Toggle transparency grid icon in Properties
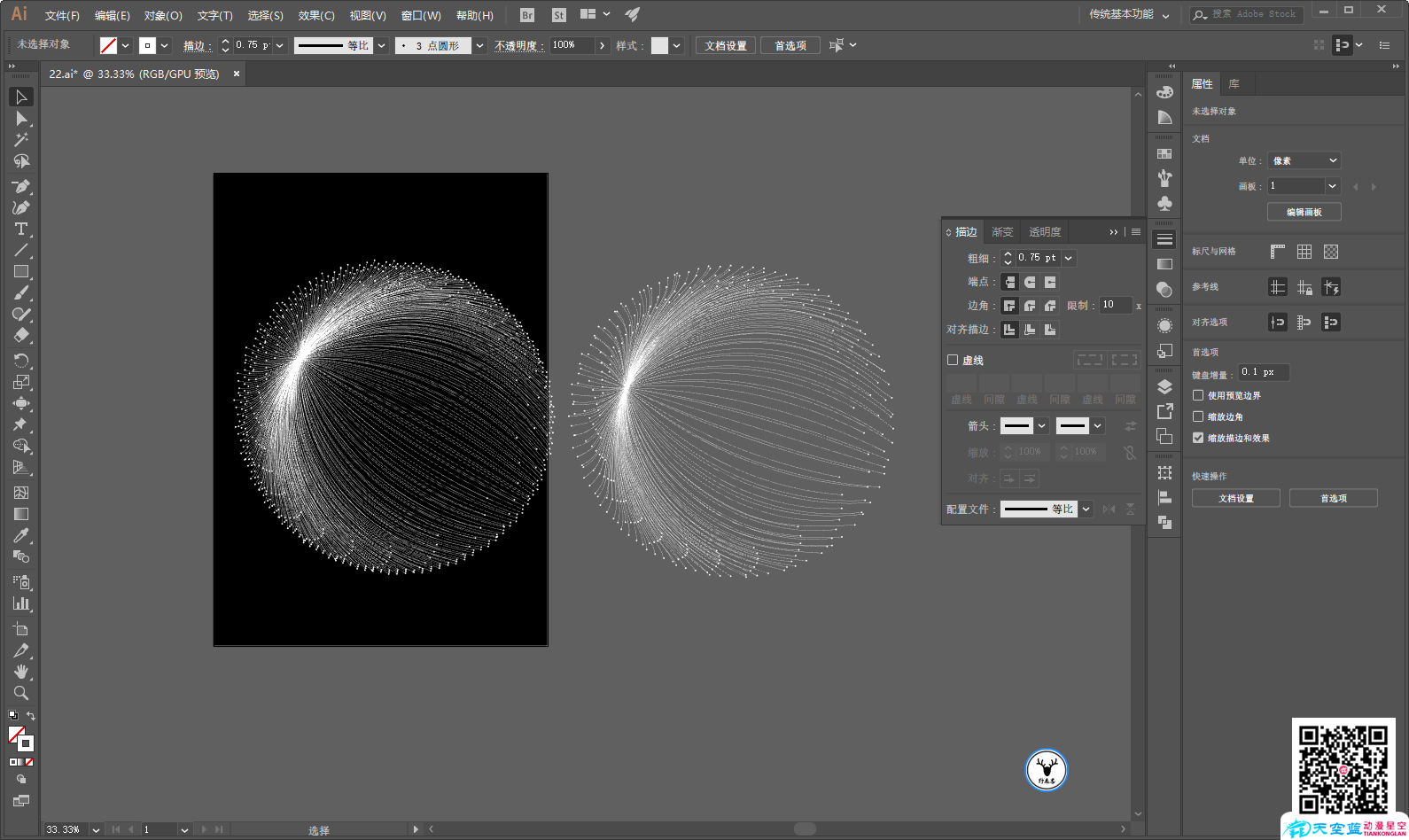1409x840 pixels. (1331, 252)
